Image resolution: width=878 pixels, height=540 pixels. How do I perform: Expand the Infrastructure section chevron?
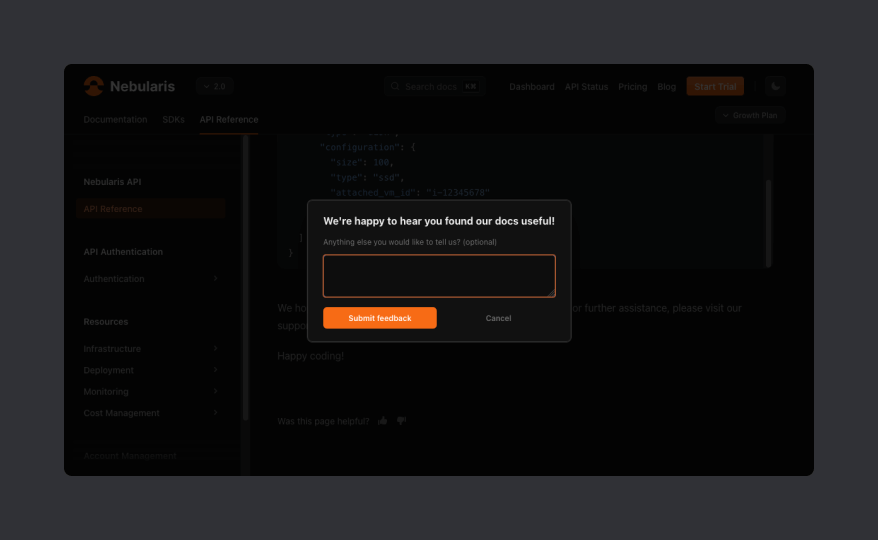[x=216, y=349]
